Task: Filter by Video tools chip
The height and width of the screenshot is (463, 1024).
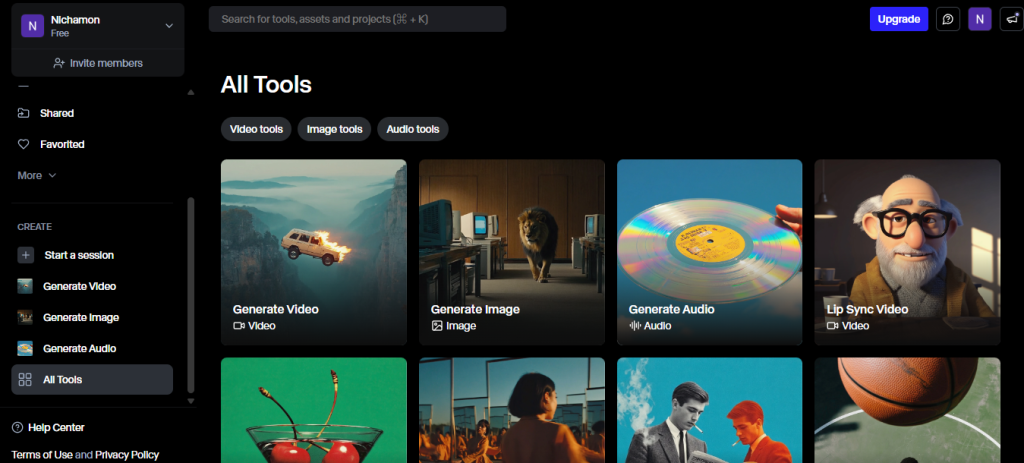Action: click(256, 129)
